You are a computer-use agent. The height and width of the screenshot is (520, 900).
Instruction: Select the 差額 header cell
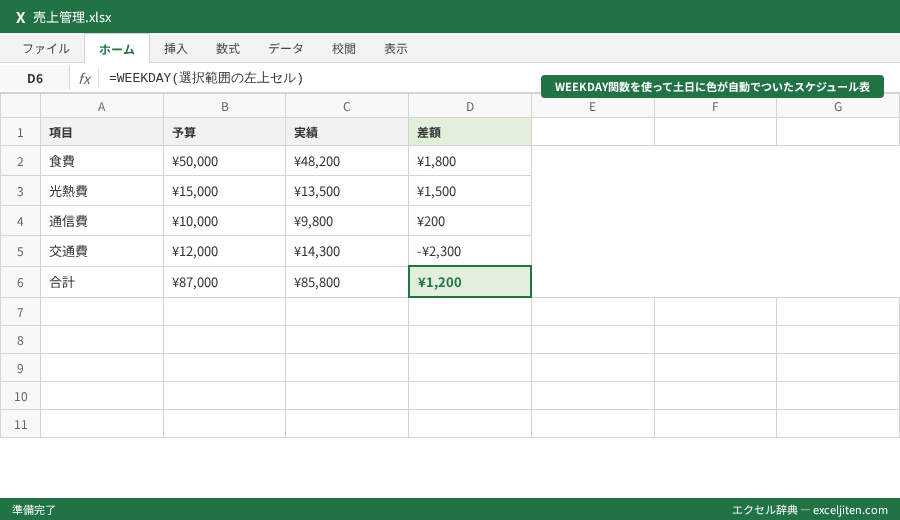[x=470, y=132]
